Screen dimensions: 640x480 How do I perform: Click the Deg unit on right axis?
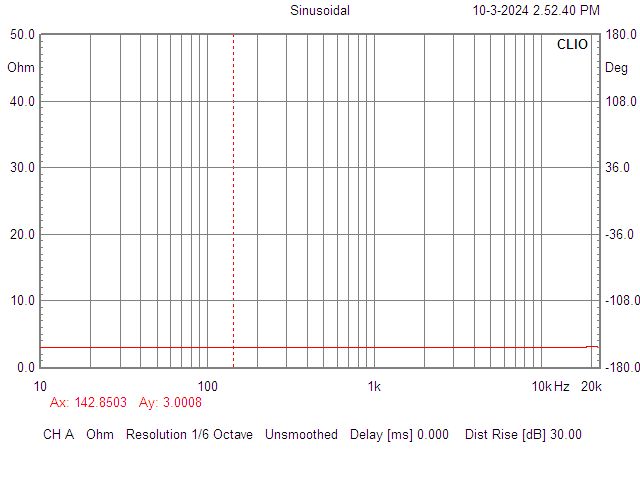pos(617,68)
